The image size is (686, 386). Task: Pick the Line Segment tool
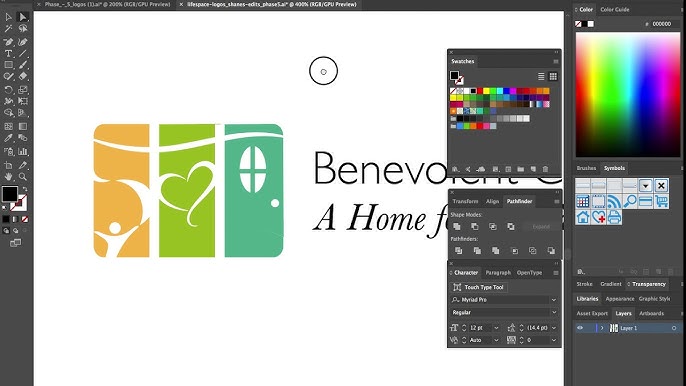tap(23, 54)
